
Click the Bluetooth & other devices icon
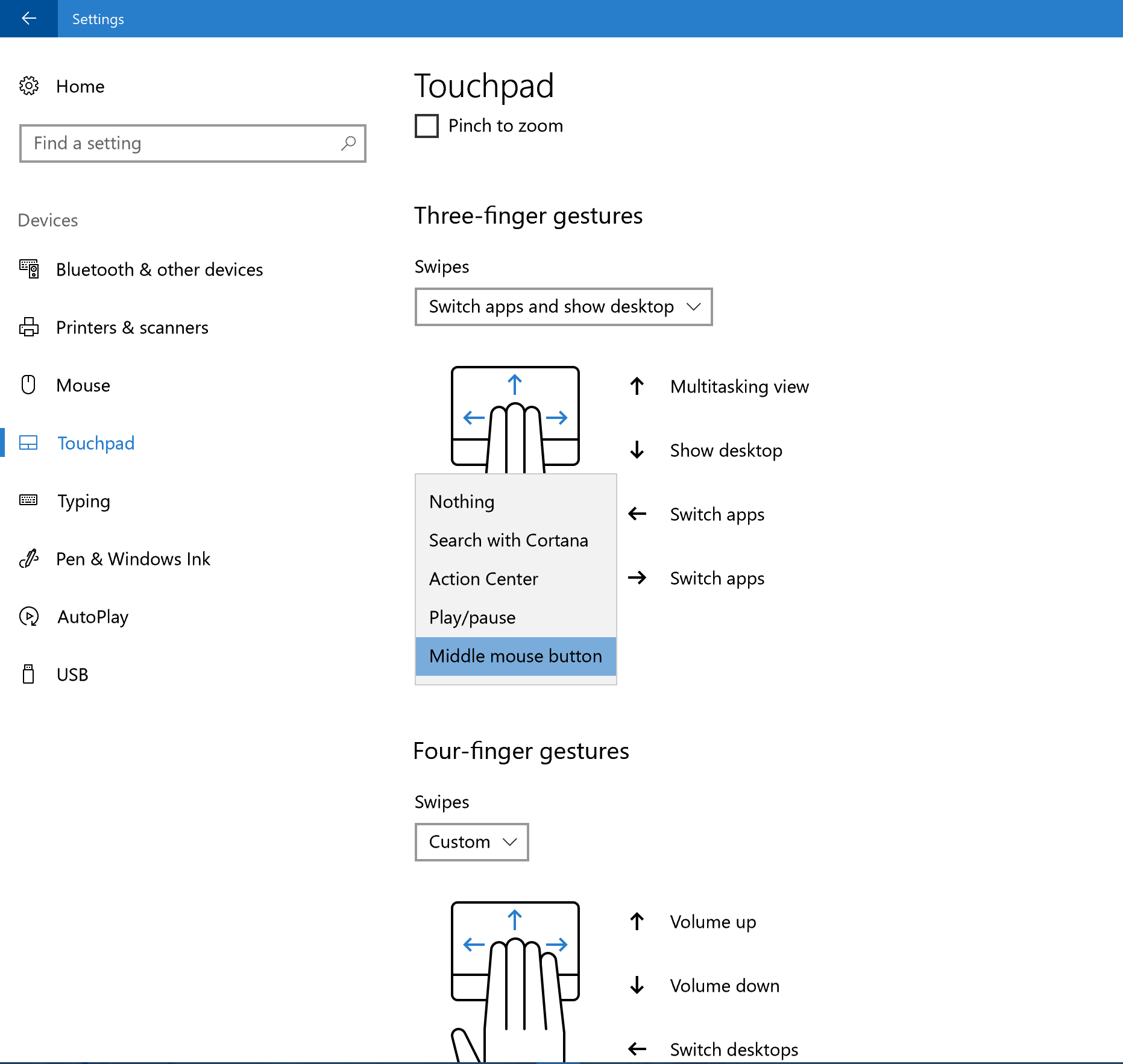[x=28, y=269]
